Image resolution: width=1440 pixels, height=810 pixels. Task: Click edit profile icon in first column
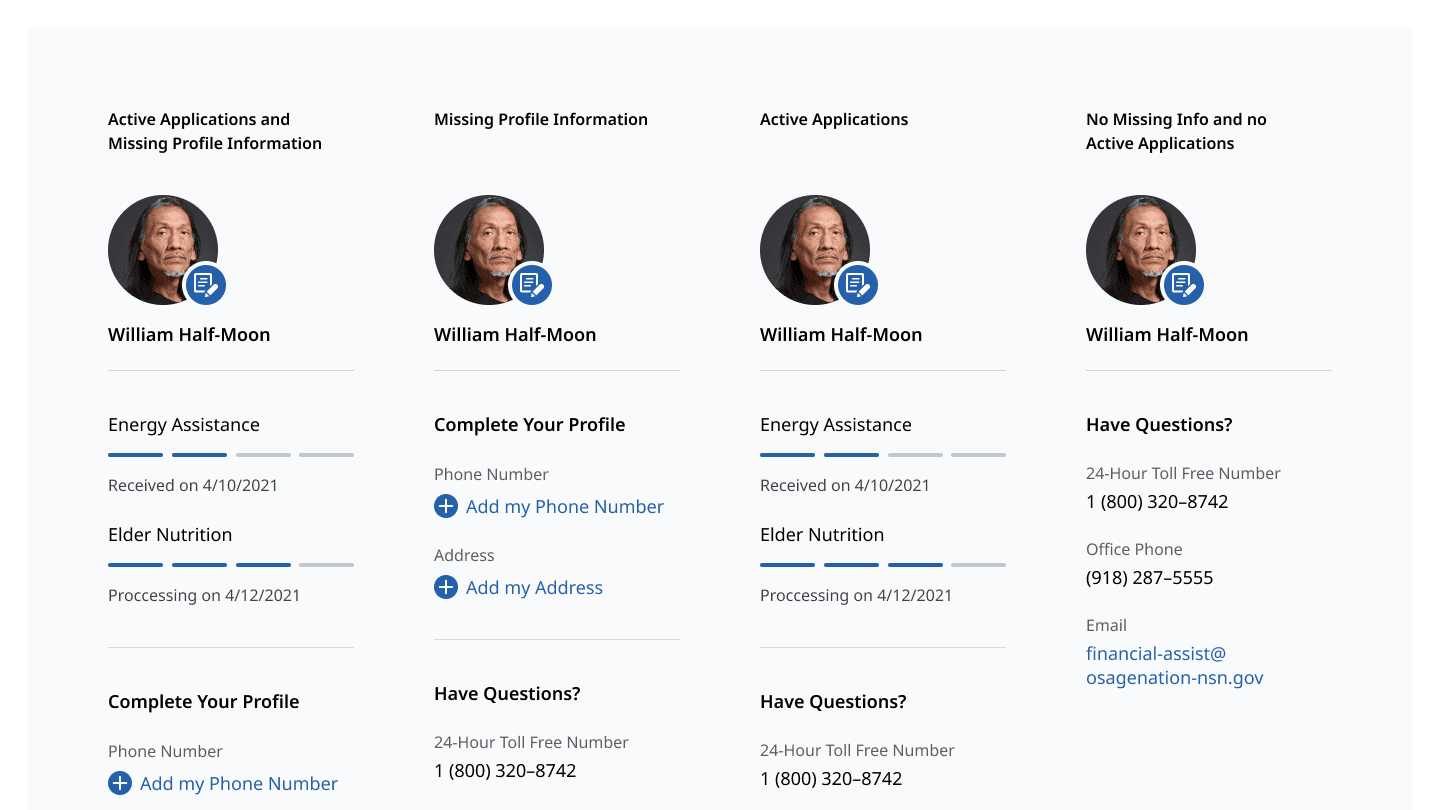tap(206, 285)
